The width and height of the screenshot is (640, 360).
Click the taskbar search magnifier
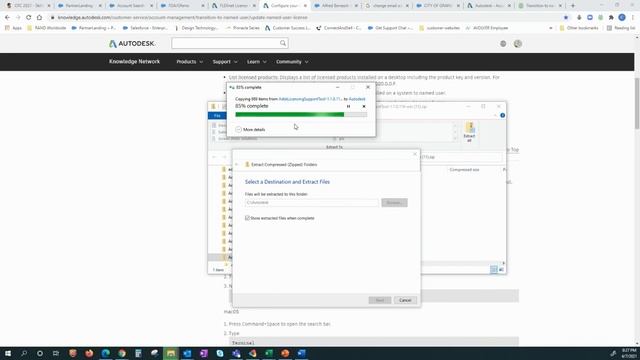(x=24, y=353)
